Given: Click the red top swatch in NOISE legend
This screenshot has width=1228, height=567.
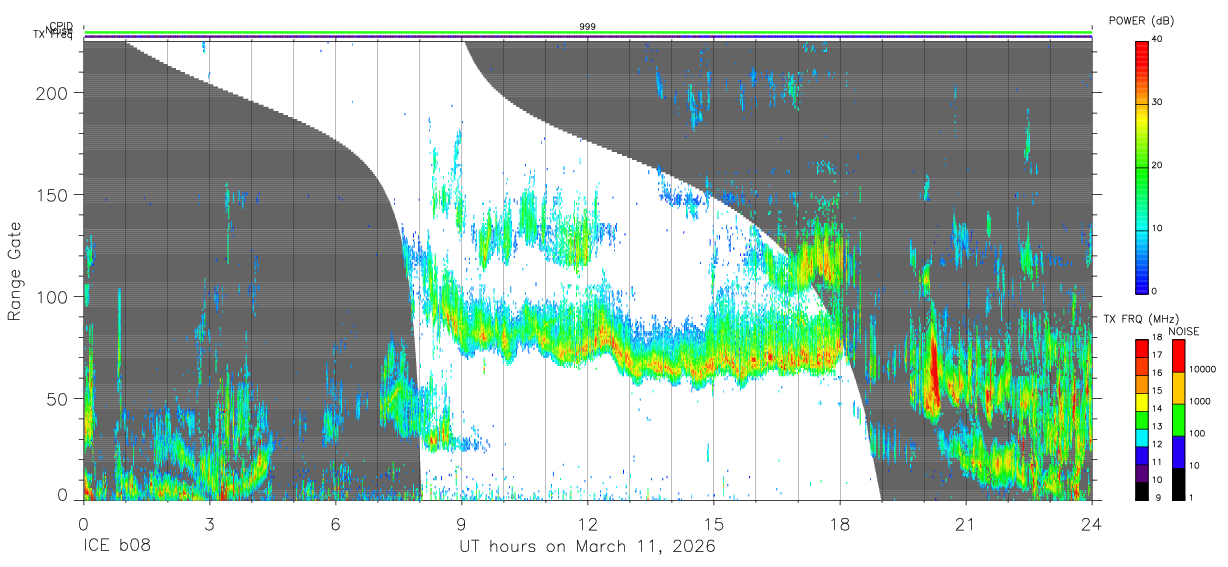Looking at the screenshot, I should point(1178,356).
